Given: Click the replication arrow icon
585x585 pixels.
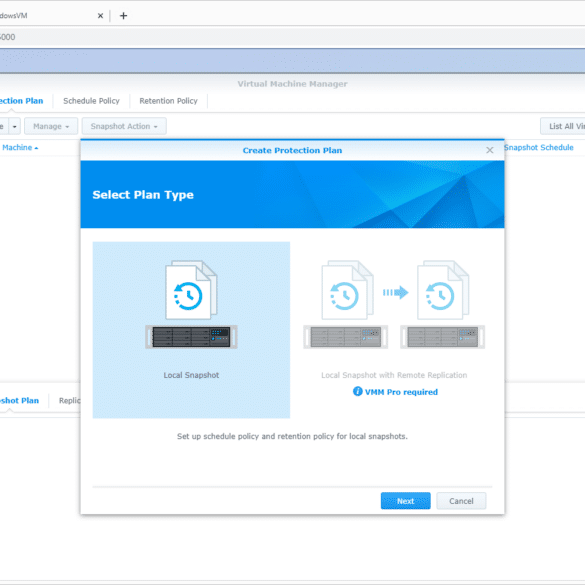Looking at the screenshot, I should point(395,292).
